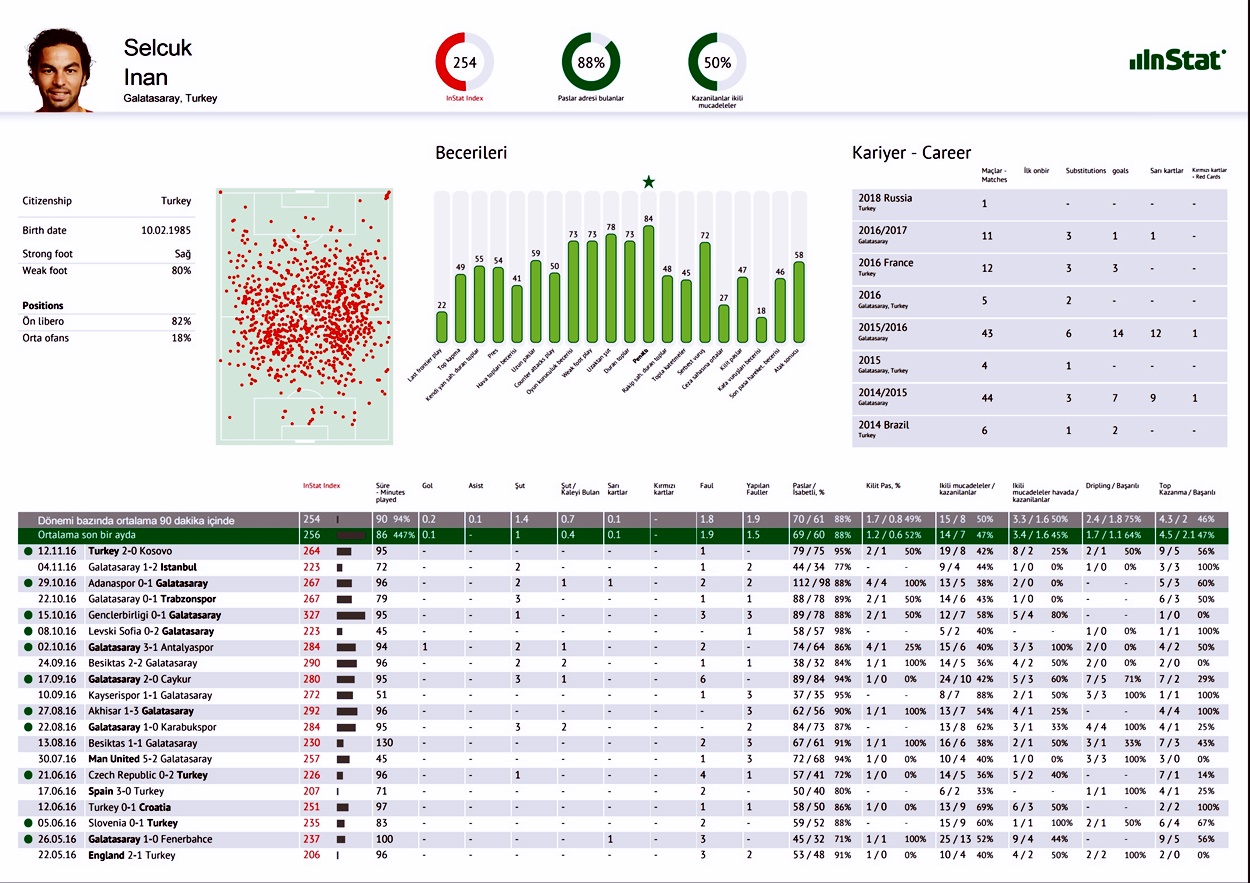Click the green dot beside Genclerbirligi 0-1 Galatasaray
The width and height of the screenshot is (1250, 883).
(29, 615)
